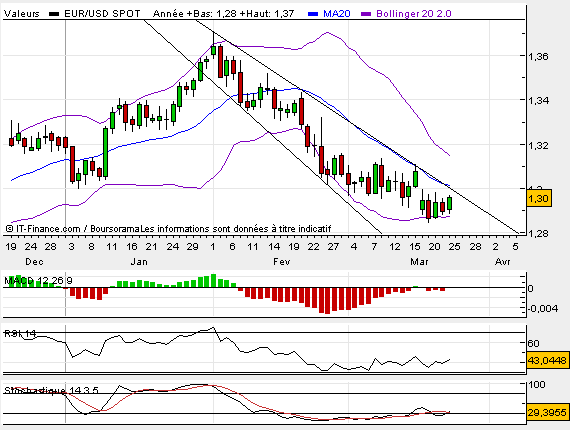
Task: Click date tick '14' on the time axis
Action: pos(274,247)
